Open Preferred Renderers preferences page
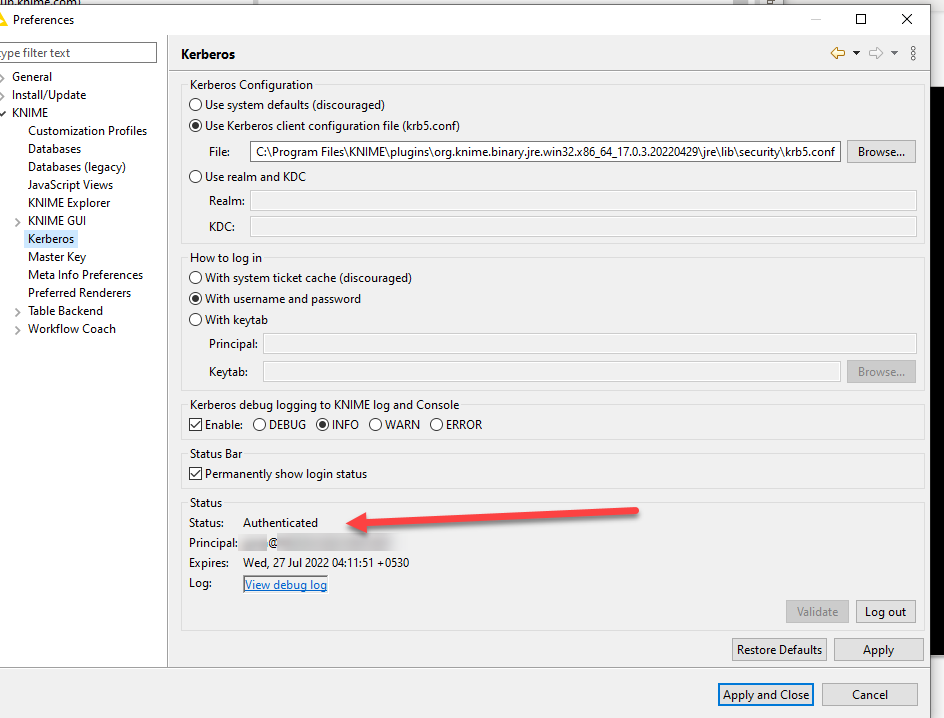The height and width of the screenshot is (718, 944). [79, 293]
